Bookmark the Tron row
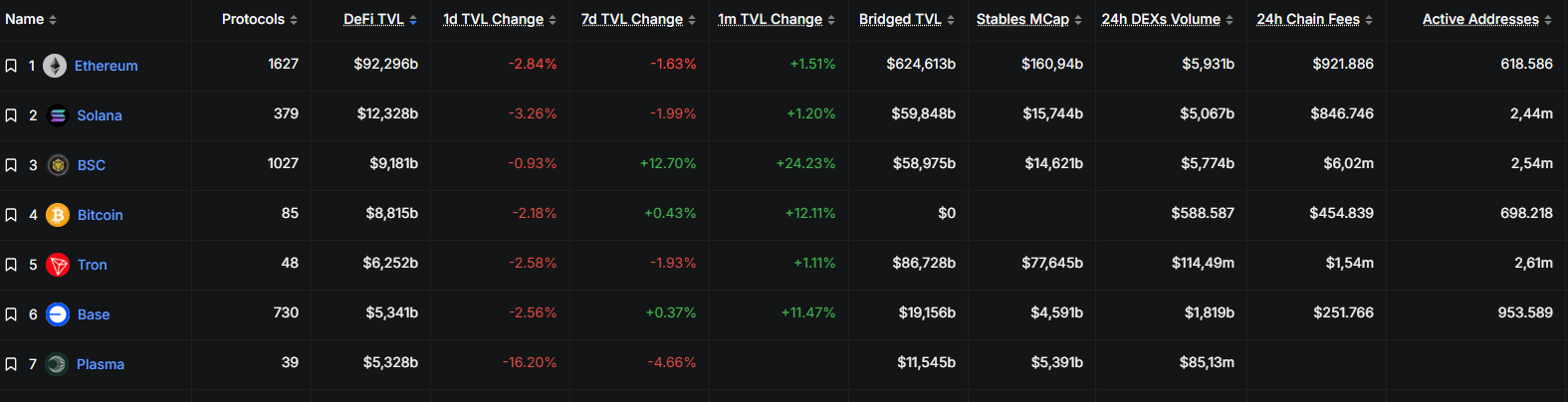1568x402 pixels. tap(11, 265)
